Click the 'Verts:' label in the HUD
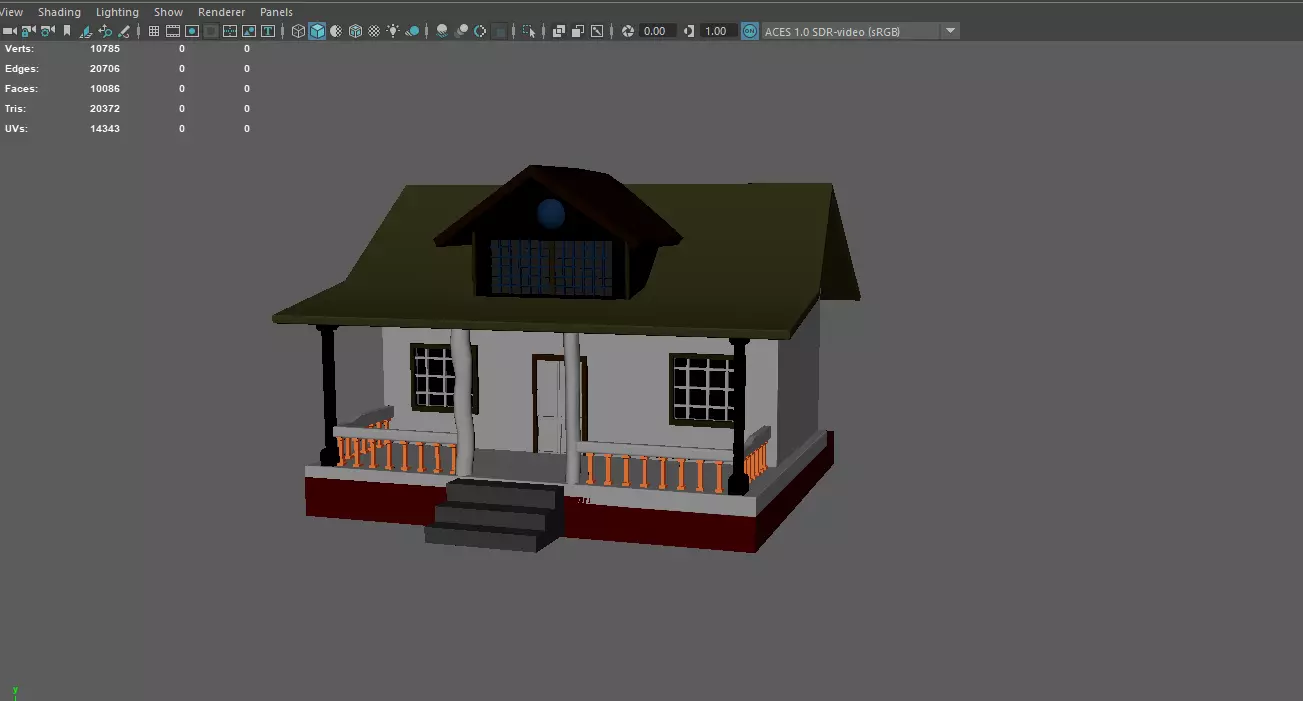Viewport: 1303px width, 701px height. click(x=20, y=48)
